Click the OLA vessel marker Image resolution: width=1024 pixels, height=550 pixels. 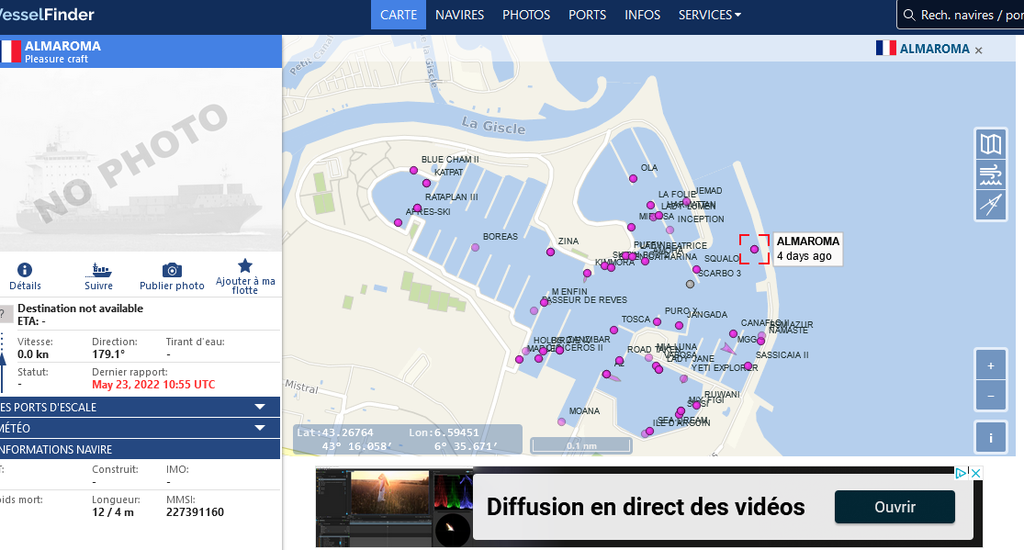coord(633,178)
